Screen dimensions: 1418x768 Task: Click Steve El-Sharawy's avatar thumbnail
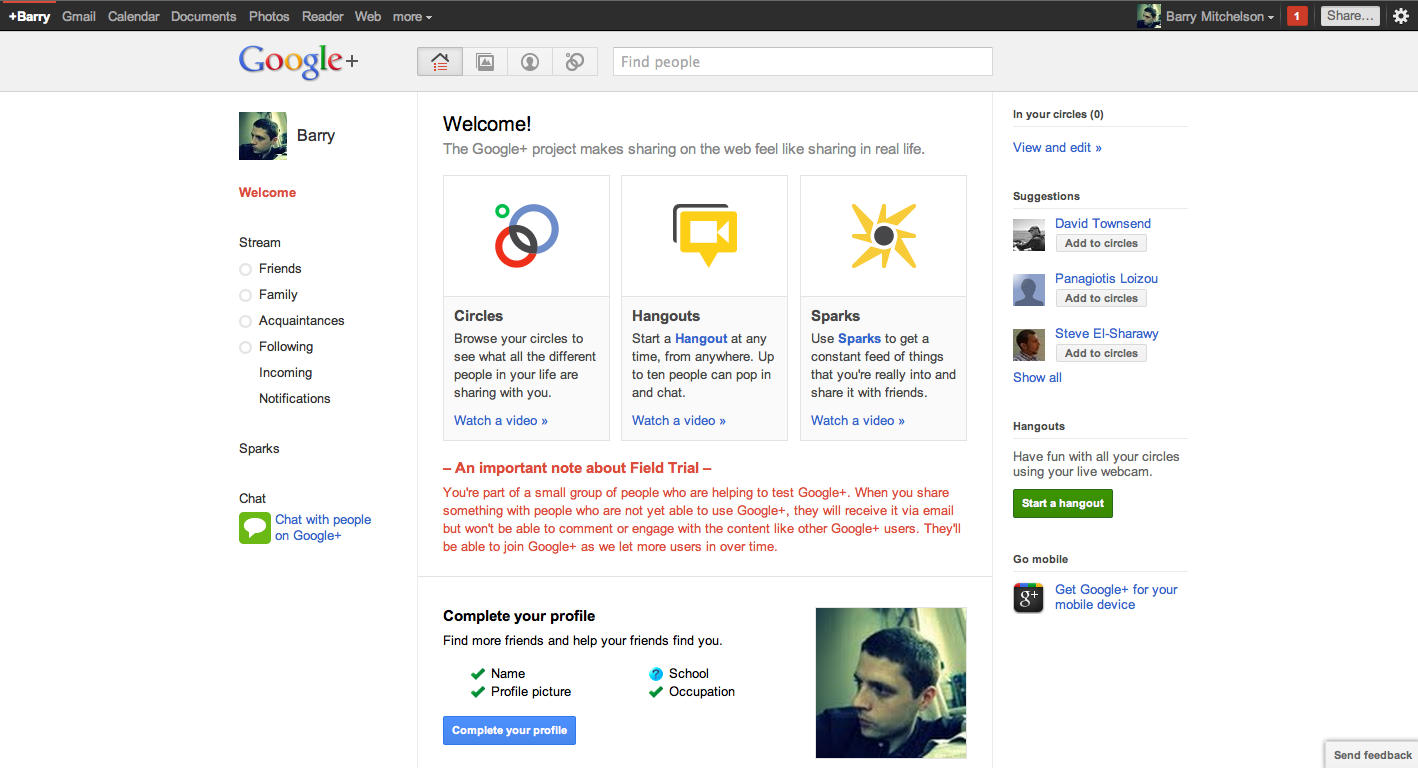coord(1029,345)
